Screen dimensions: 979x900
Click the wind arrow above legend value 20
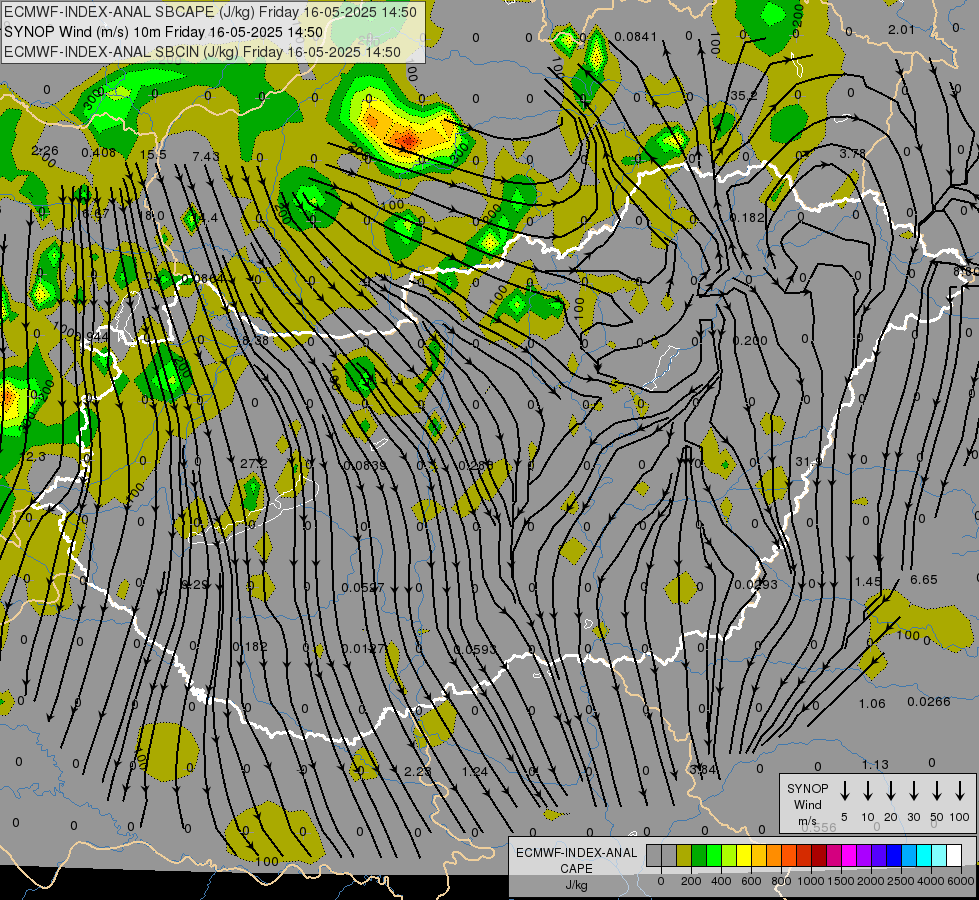click(x=891, y=791)
